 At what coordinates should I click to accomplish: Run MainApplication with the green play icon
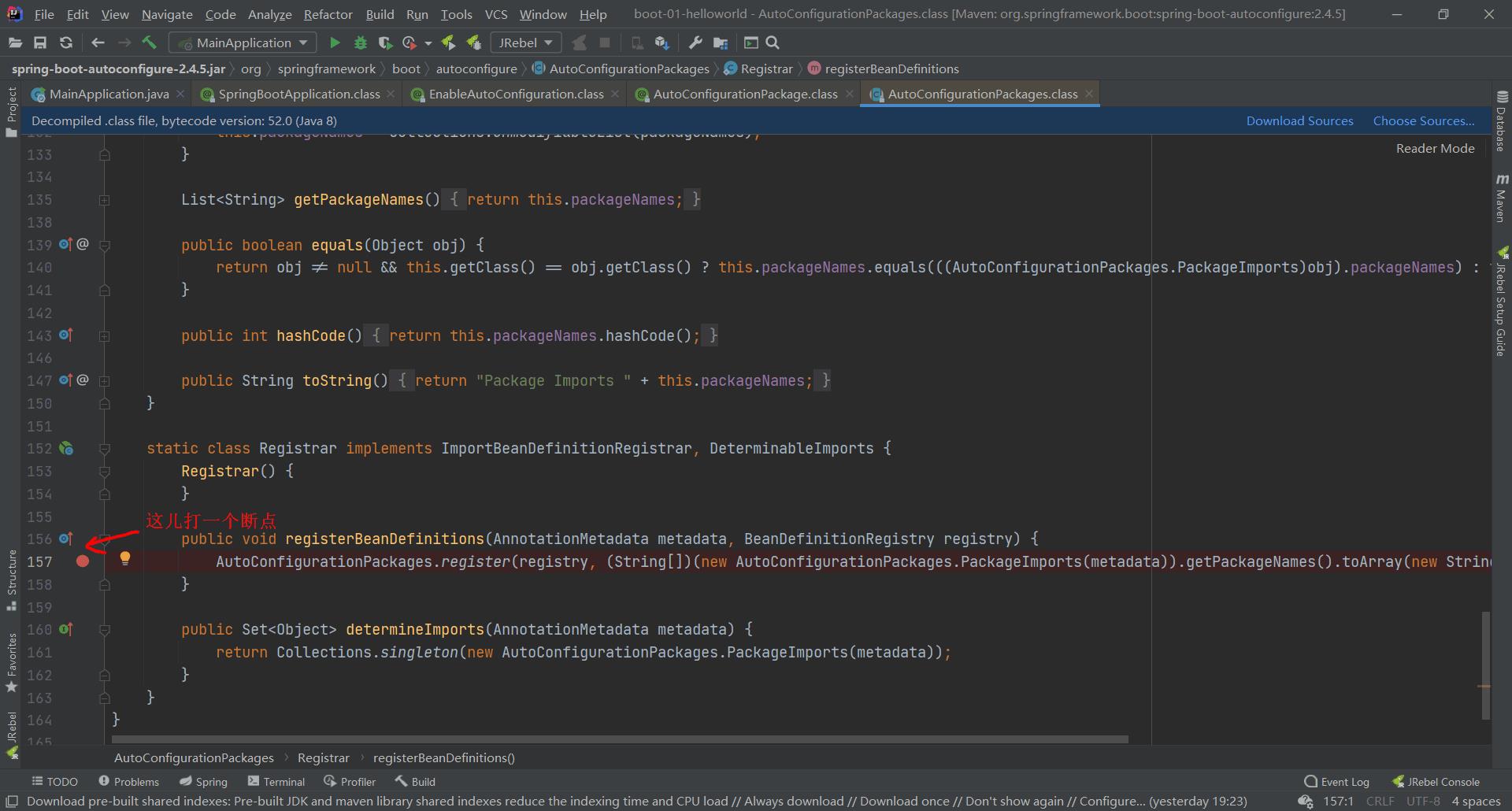(335, 43)
